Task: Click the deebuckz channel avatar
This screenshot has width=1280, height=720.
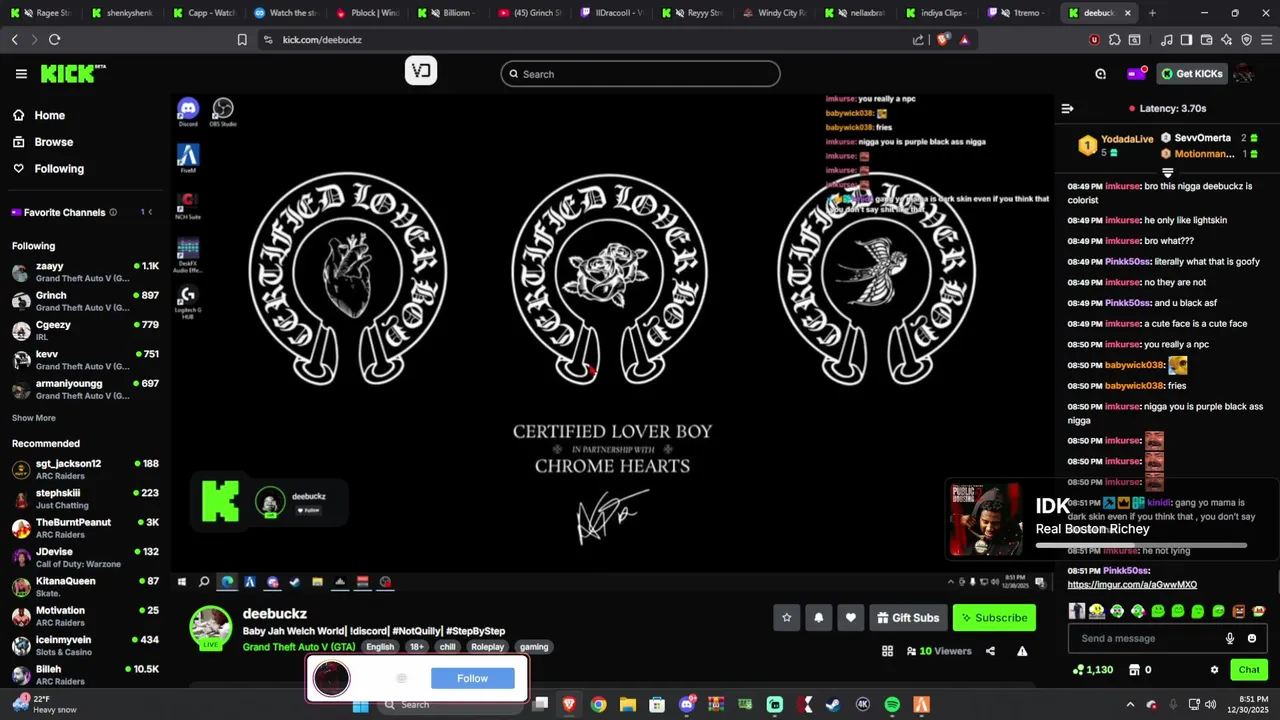Action: pyautogui.click(x=211, y=627)
